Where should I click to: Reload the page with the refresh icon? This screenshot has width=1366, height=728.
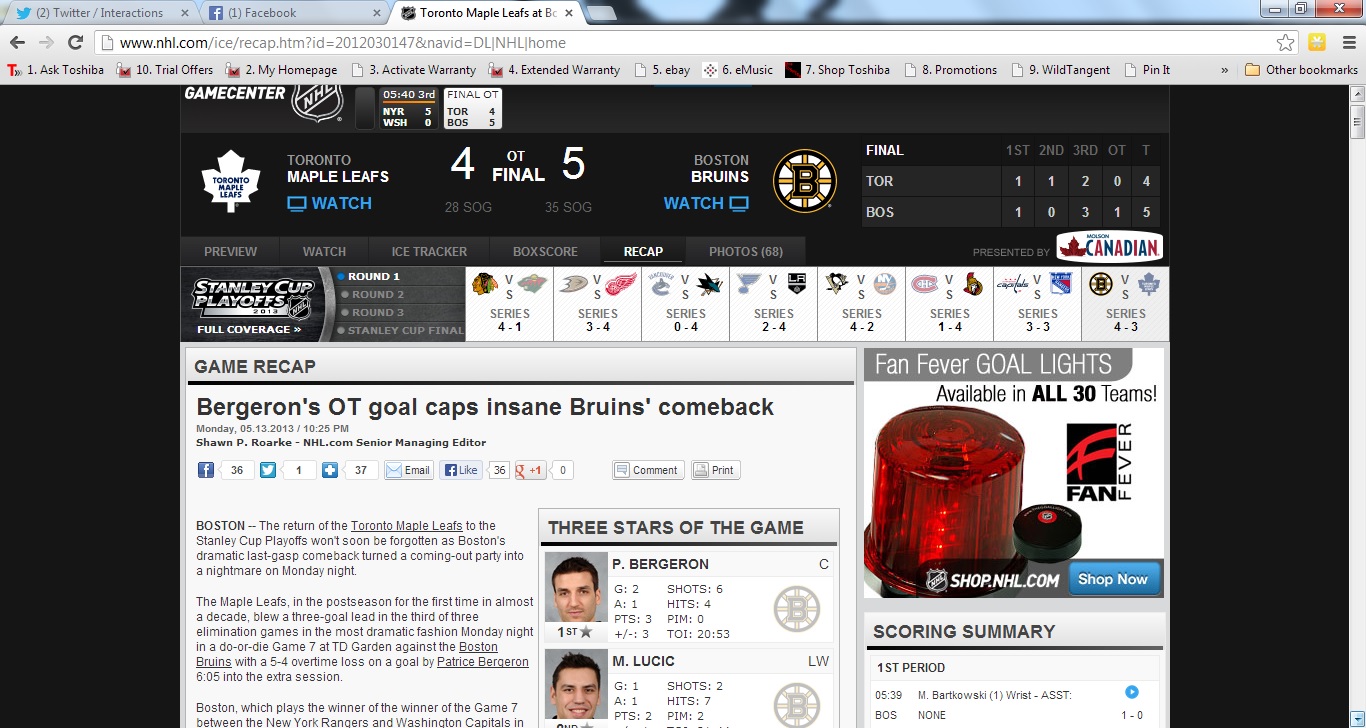coord(75,43)
